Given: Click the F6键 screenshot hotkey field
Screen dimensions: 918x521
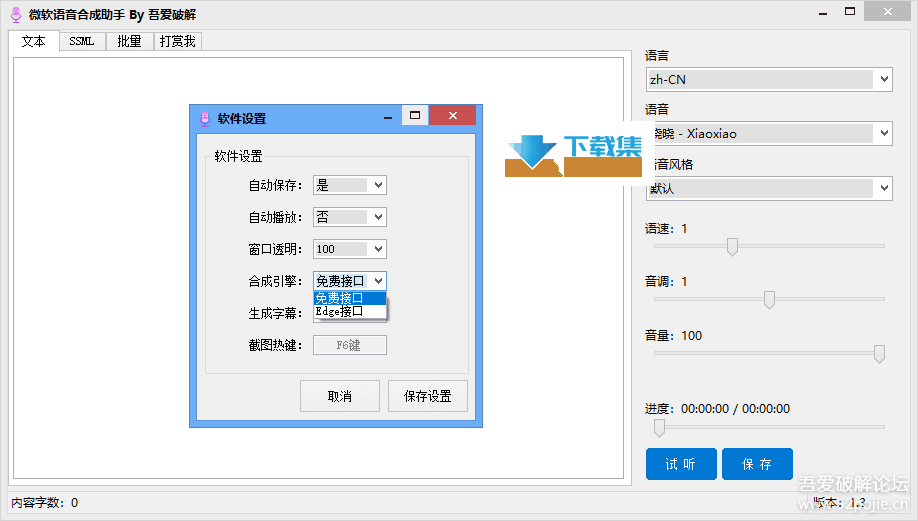Looking at the screenshot, I should tap(350, 345).
